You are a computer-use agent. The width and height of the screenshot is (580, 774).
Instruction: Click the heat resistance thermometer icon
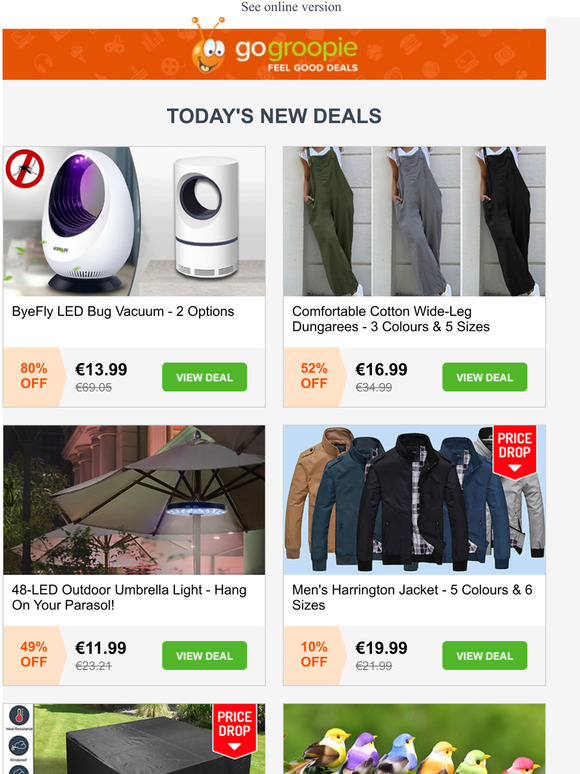tap(19, 716)
